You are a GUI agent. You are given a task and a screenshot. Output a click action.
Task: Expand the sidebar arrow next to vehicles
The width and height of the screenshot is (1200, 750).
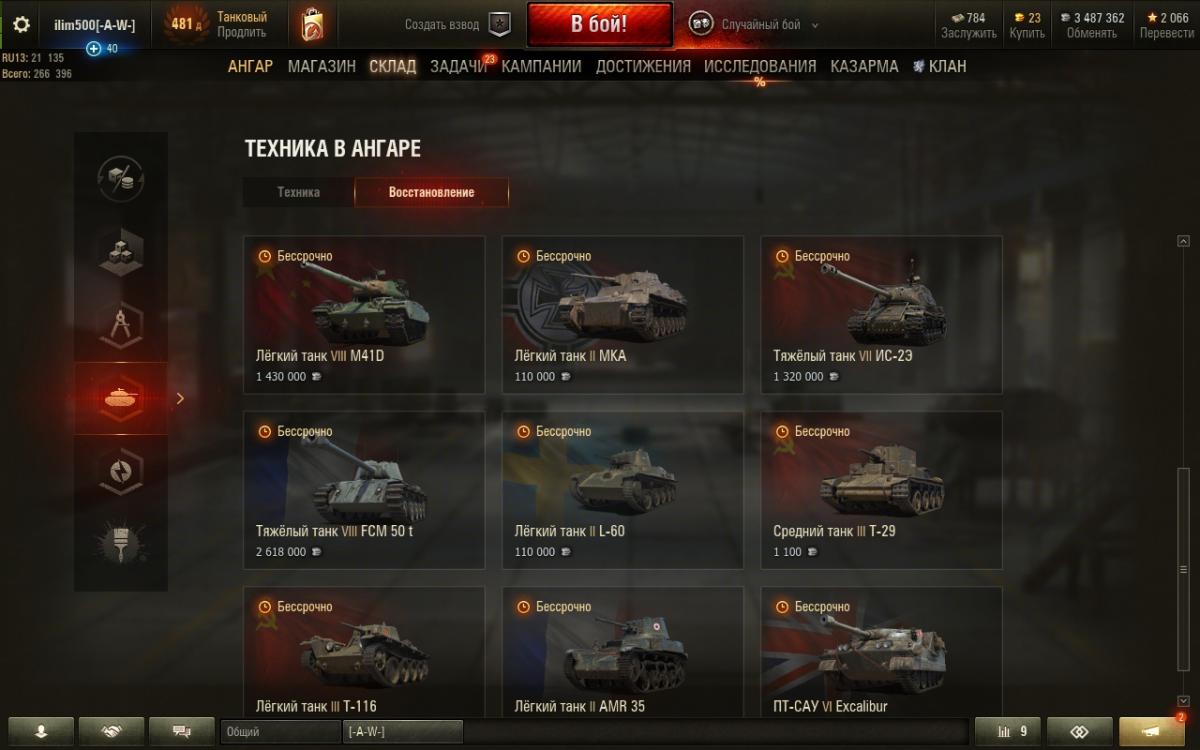point(180,398)
